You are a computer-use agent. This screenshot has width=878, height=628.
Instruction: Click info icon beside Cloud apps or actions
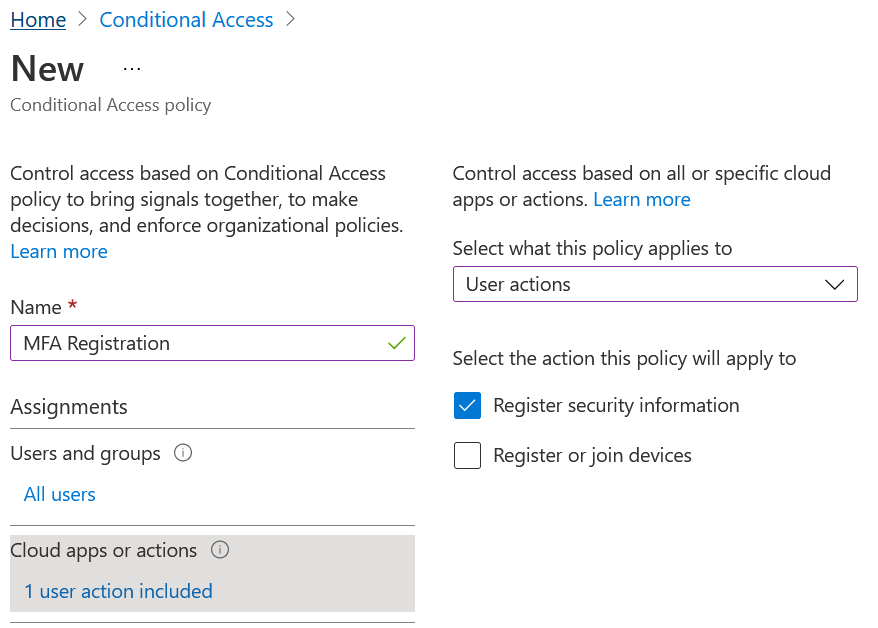[x=220, y=550]
